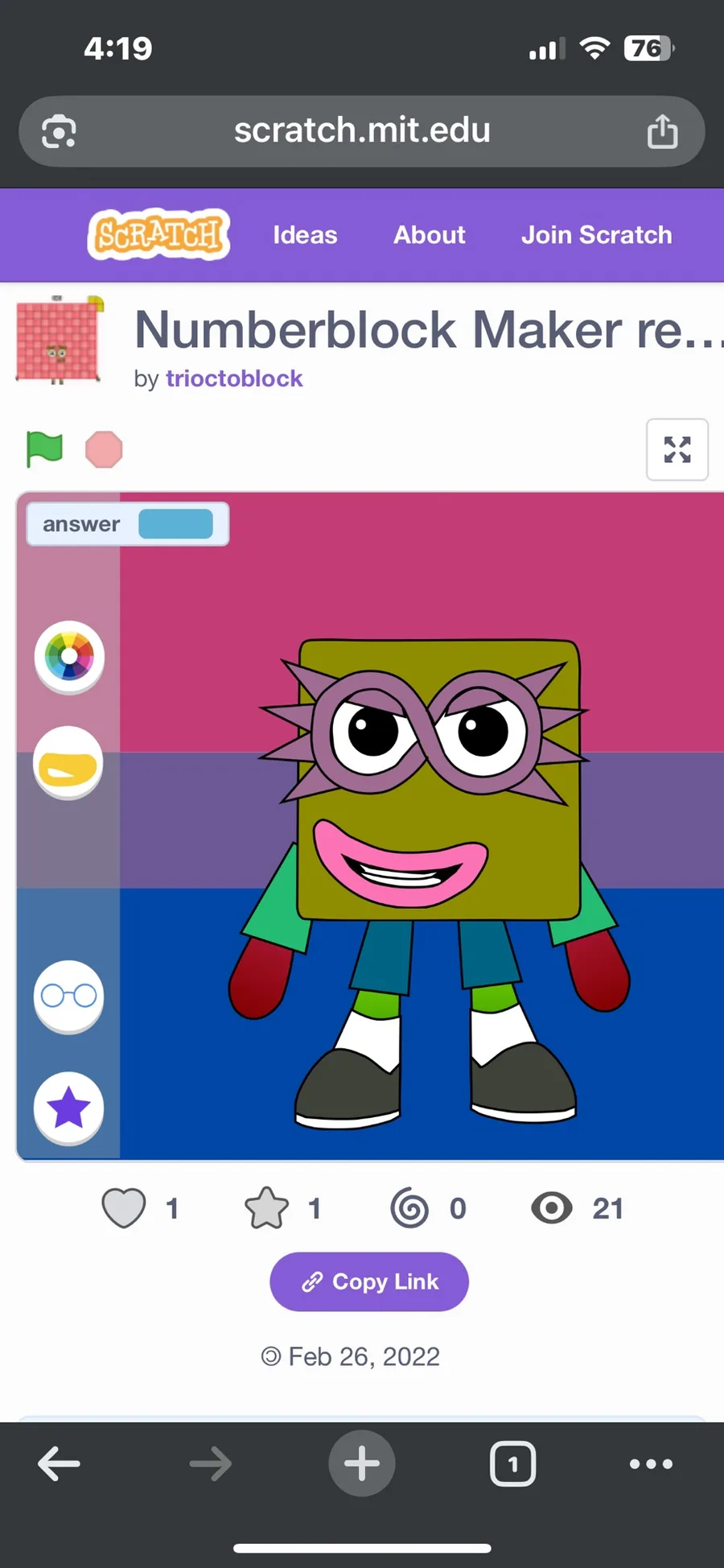Favorite this project with star icon

point(266,1208)
